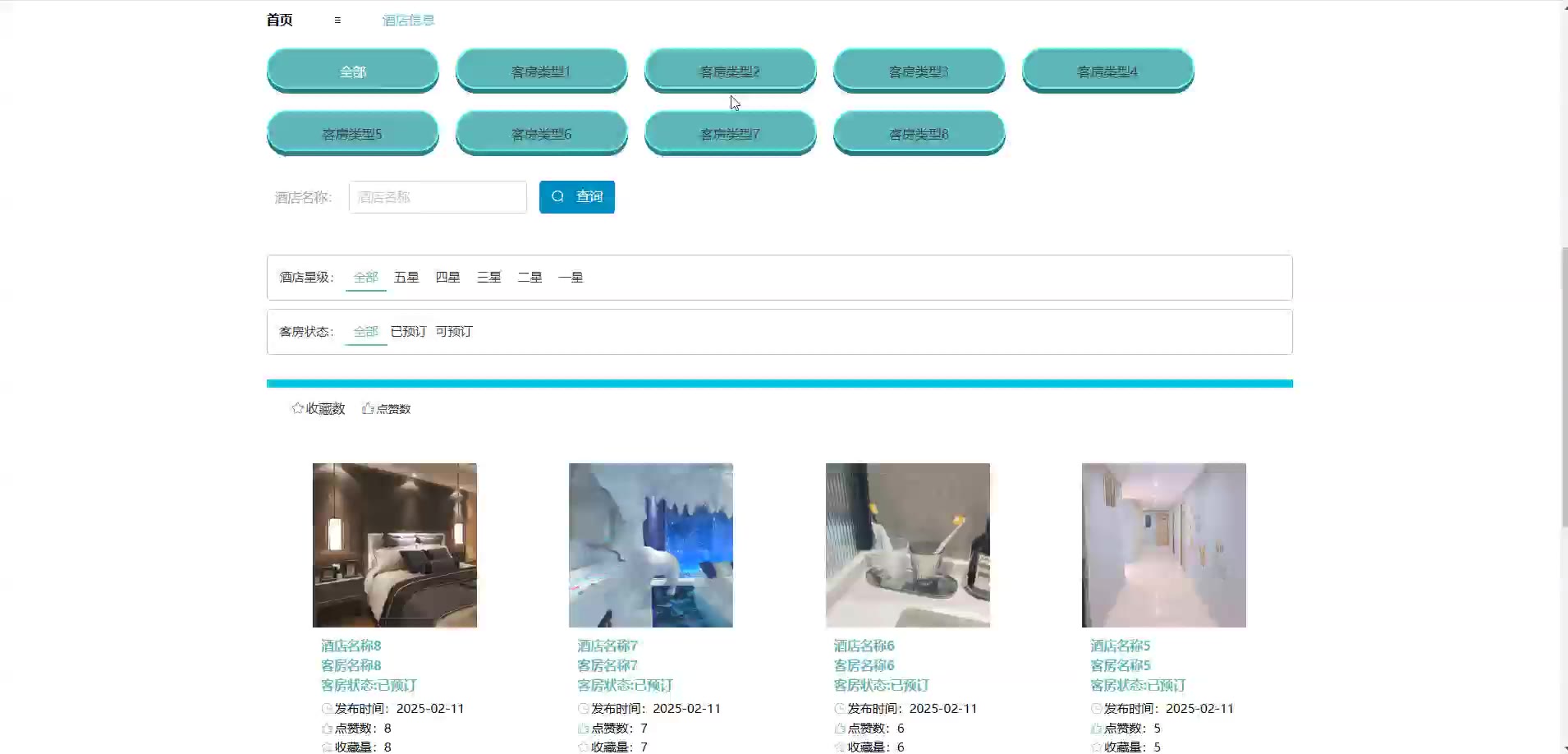Click the thumbs-up icon beside 点赞数：8
Screen dimensions: 1568x754
[327, 728]
